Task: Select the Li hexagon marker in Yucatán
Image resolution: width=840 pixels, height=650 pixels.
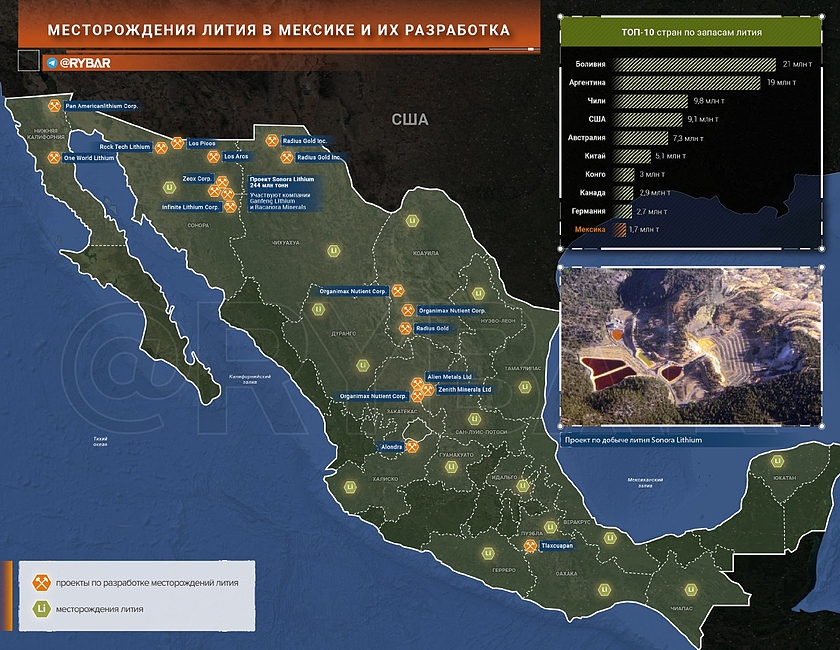Action: click(777, 462)
